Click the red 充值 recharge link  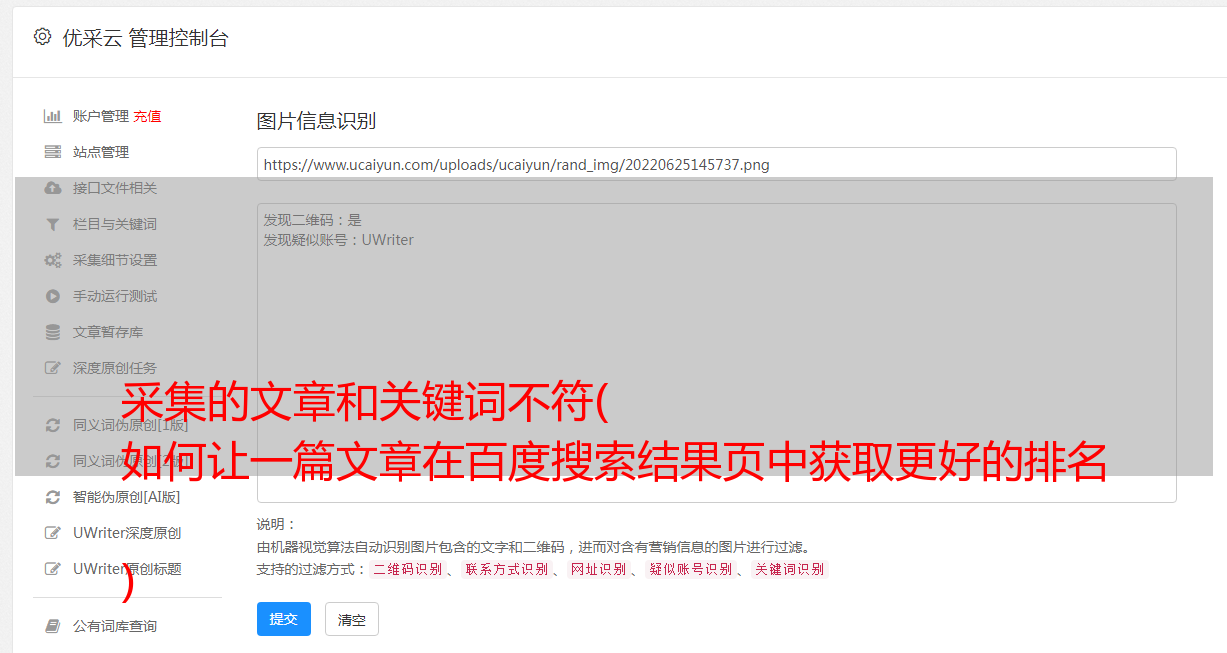147,116
